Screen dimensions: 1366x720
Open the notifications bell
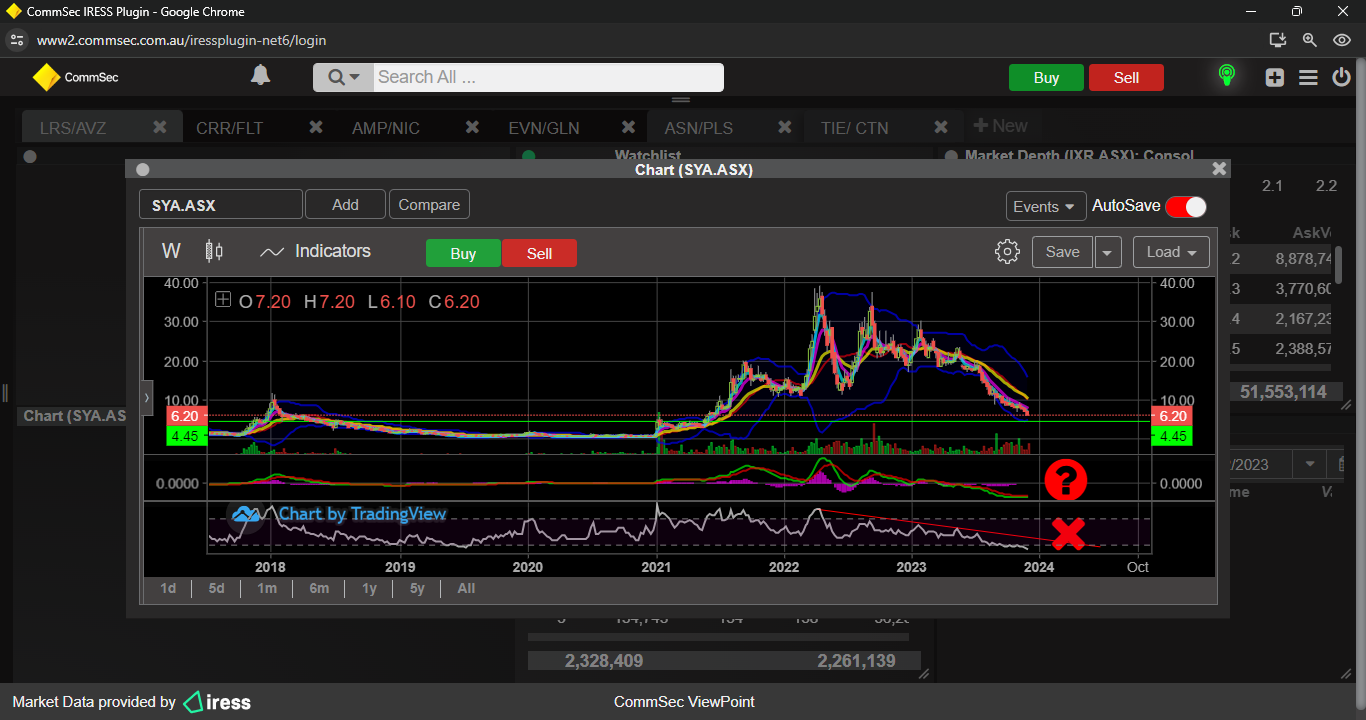tap(260, 76)
